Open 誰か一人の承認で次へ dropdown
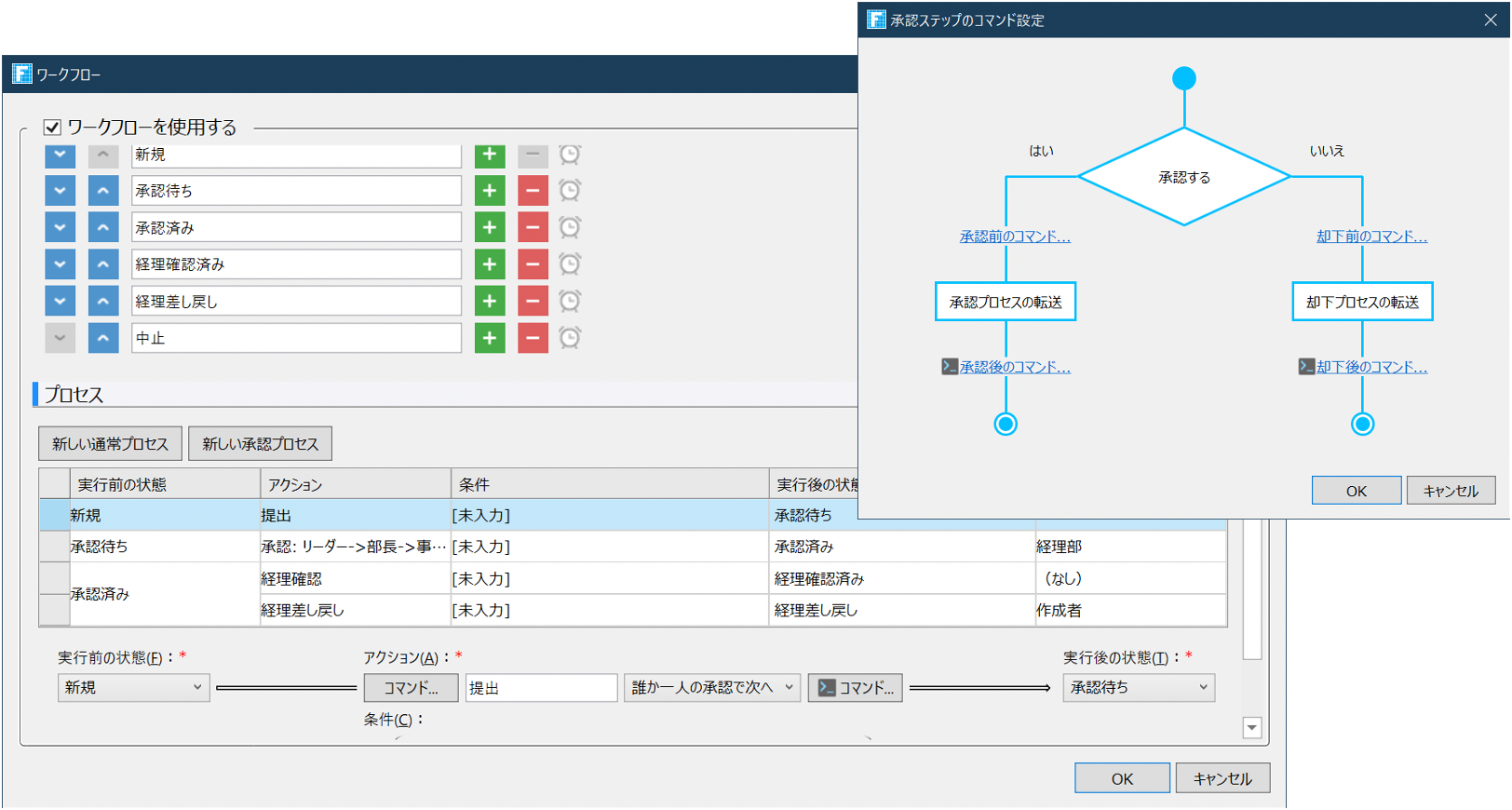Screen dimensions: 1512x810 click(x=711, y=688)
